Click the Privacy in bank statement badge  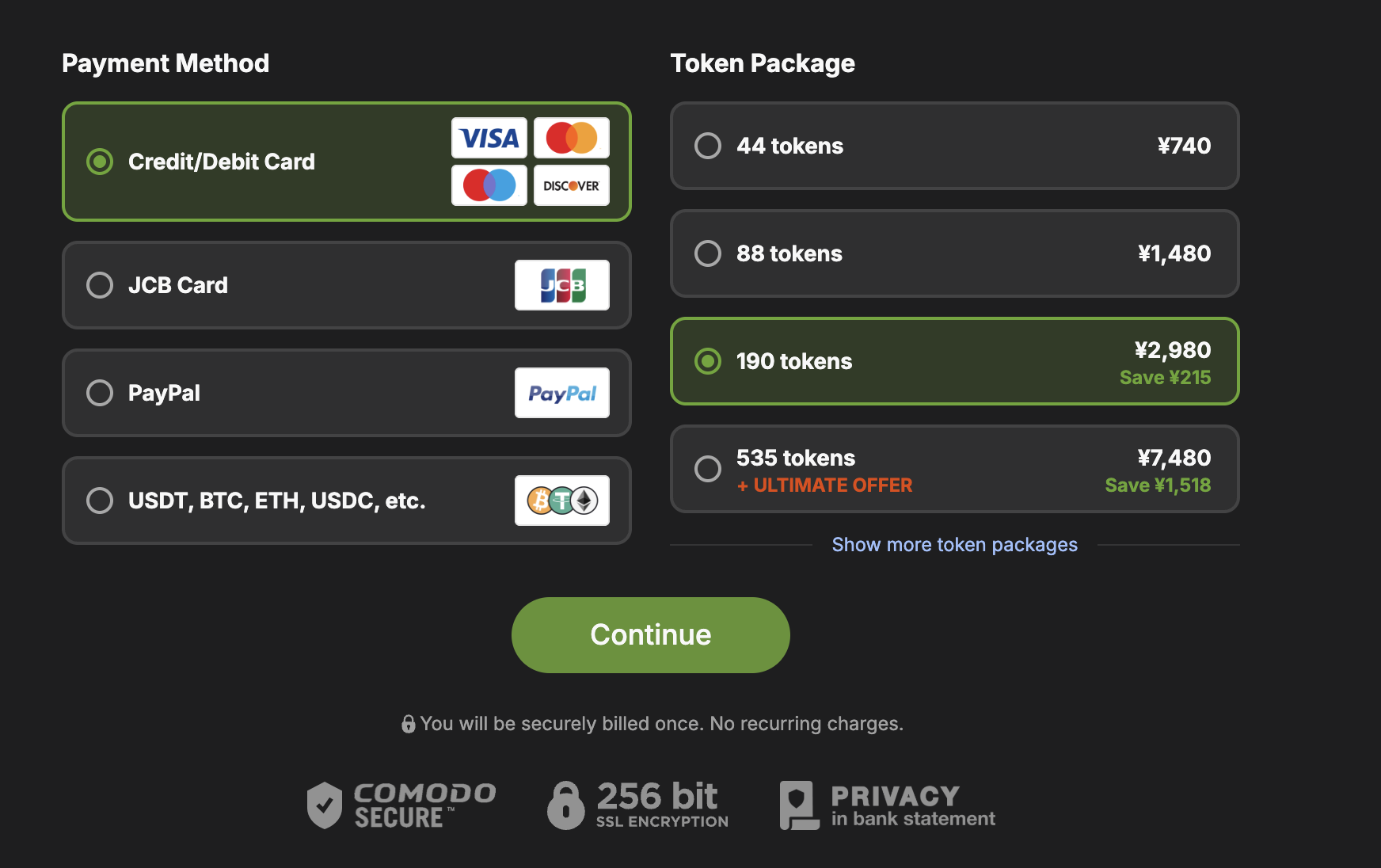[x=888, y=805]
